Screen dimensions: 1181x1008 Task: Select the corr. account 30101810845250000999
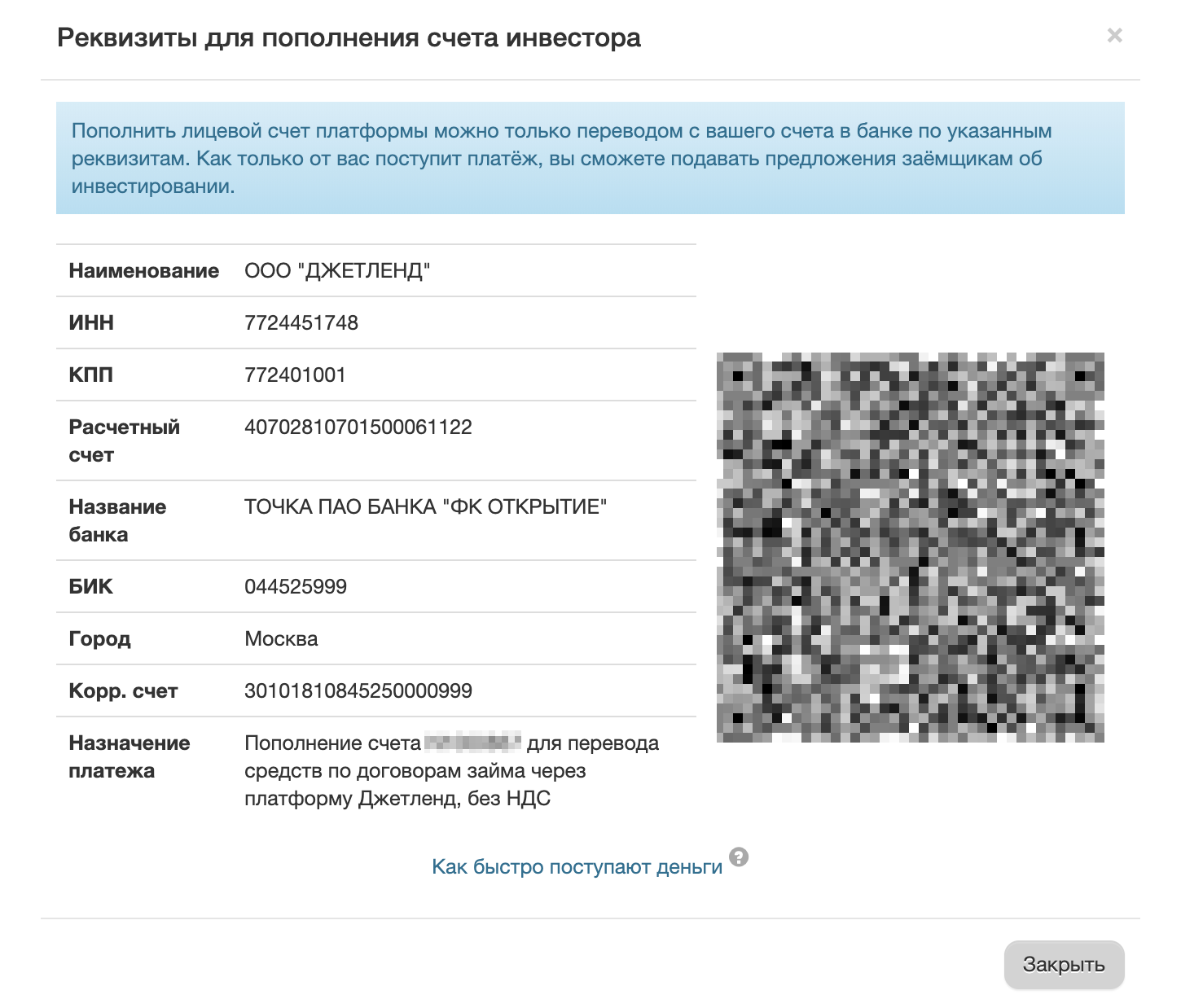358,690
